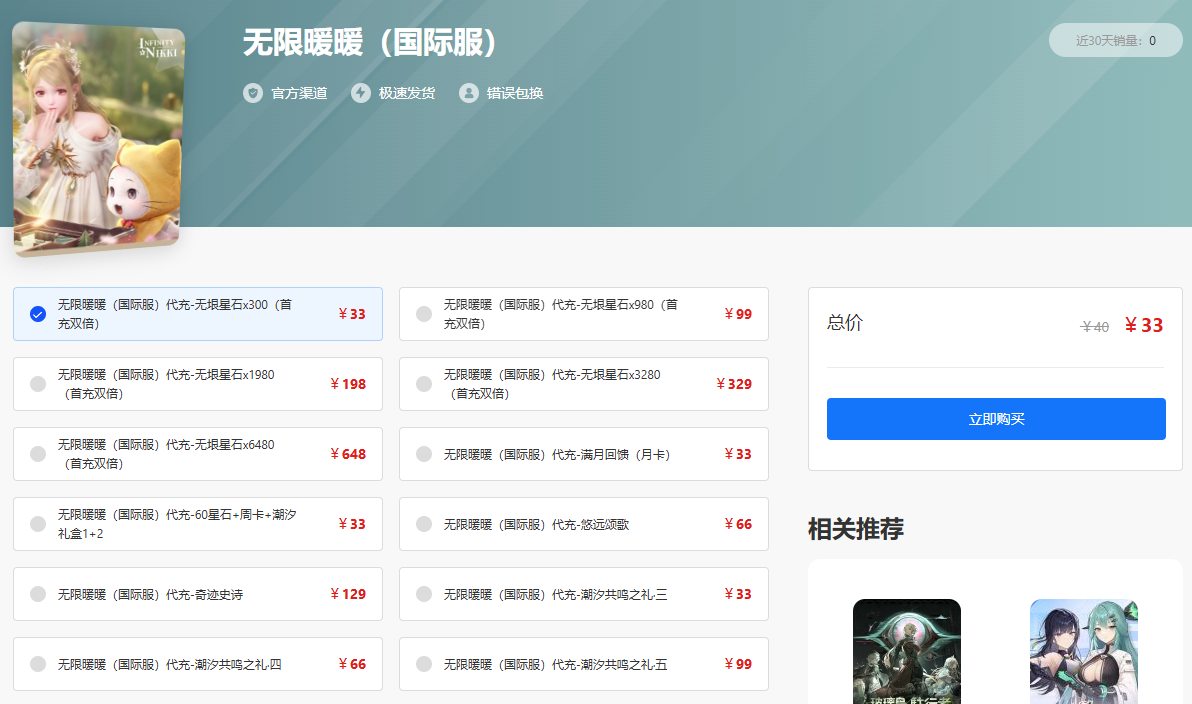Click the lightning icon beside 极速发货

(360, 94)
